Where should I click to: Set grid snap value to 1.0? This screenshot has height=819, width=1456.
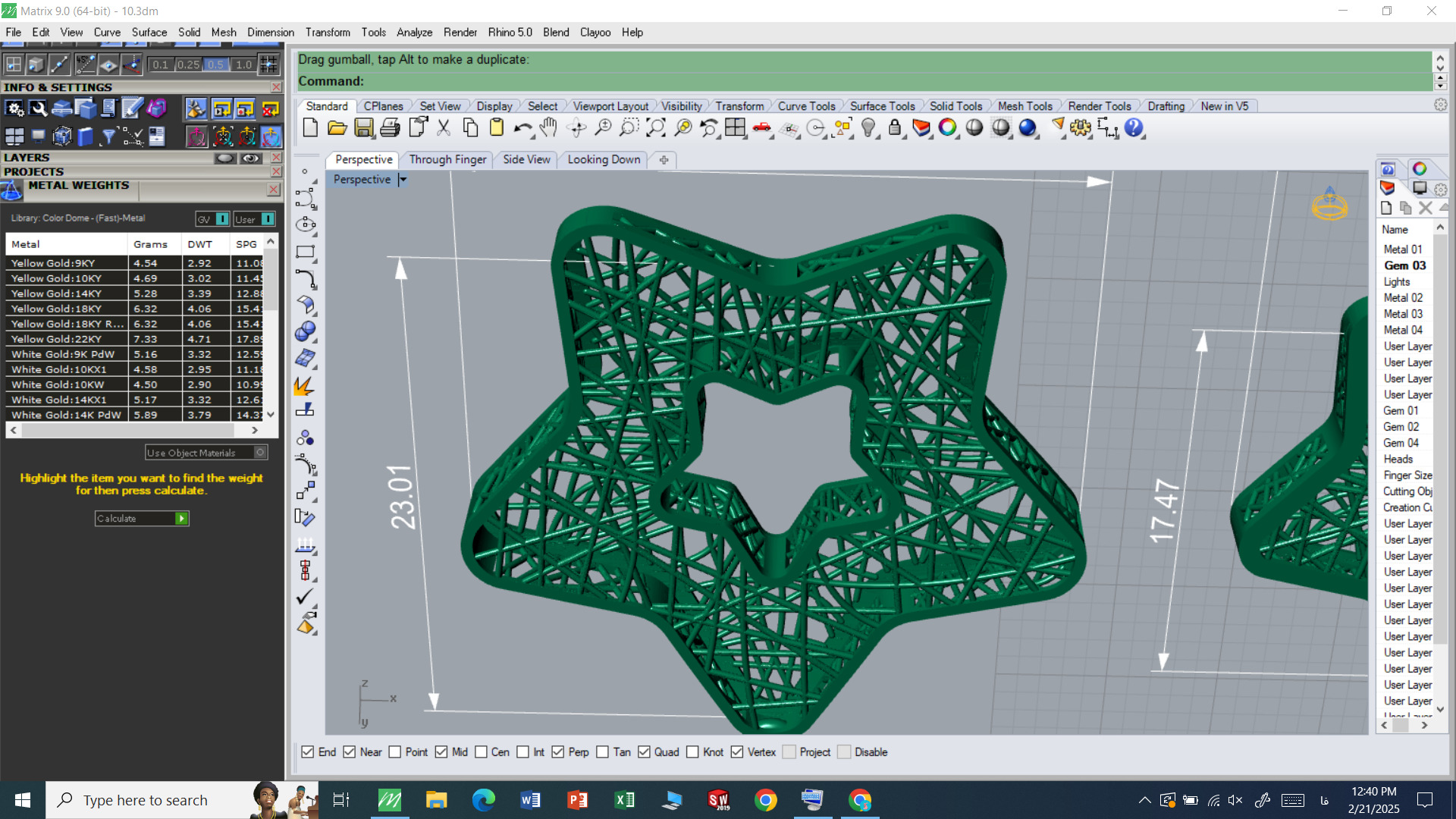[243, 64]
